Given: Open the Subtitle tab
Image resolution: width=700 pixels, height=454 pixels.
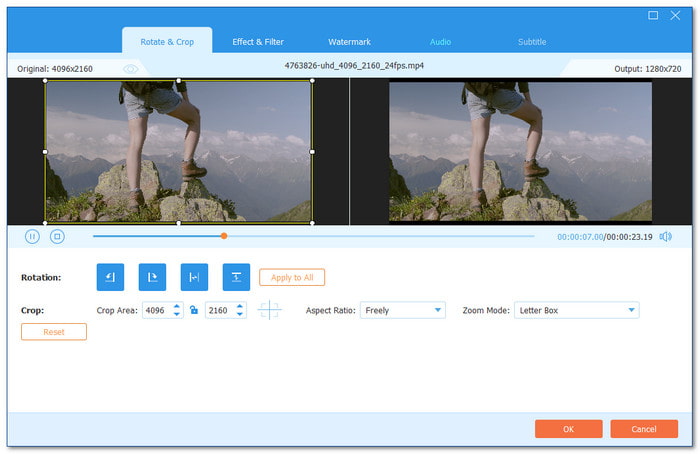Looking at the screenshot, I should pyautogui.click(x=532, y=42).
